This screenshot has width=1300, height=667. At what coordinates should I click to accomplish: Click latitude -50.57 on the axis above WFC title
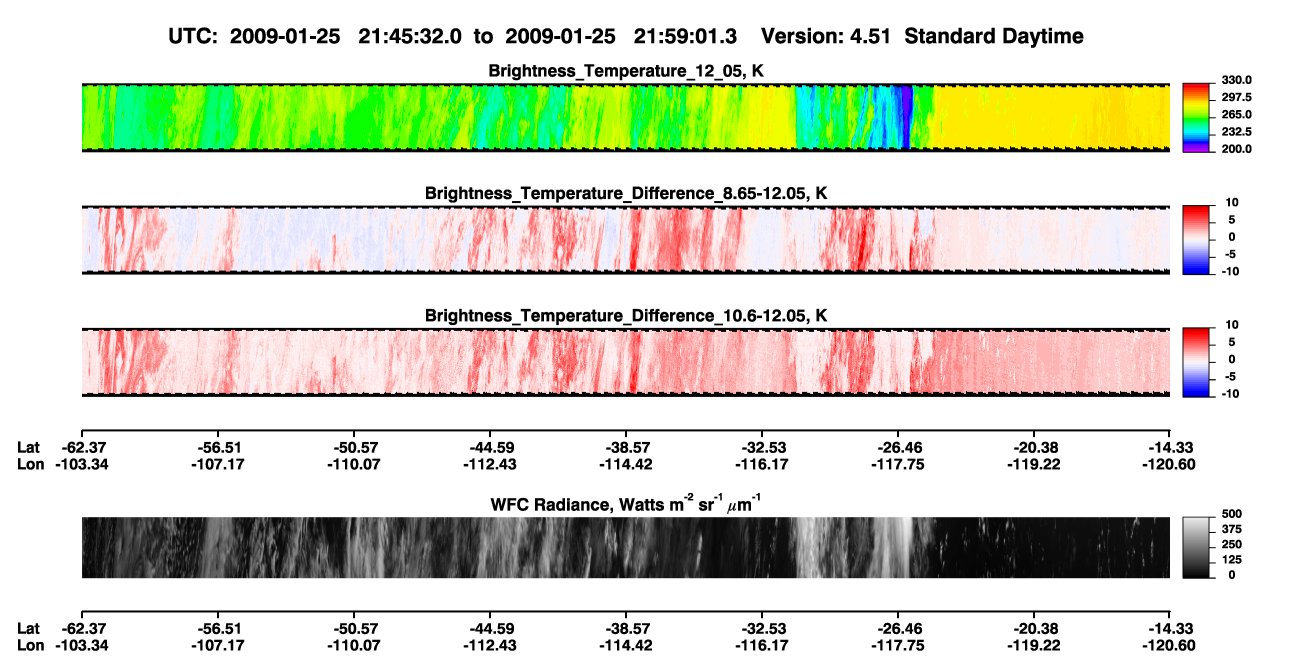pyautogui.click(x=354, y=447)
